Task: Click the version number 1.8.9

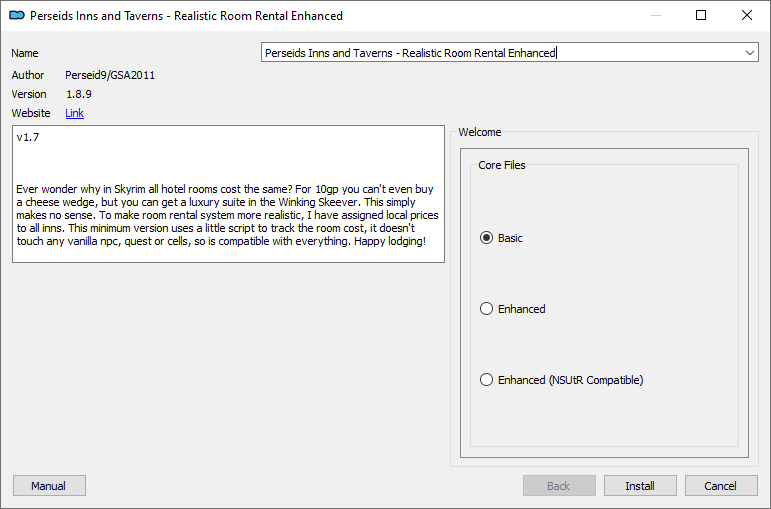Action: 79,94
